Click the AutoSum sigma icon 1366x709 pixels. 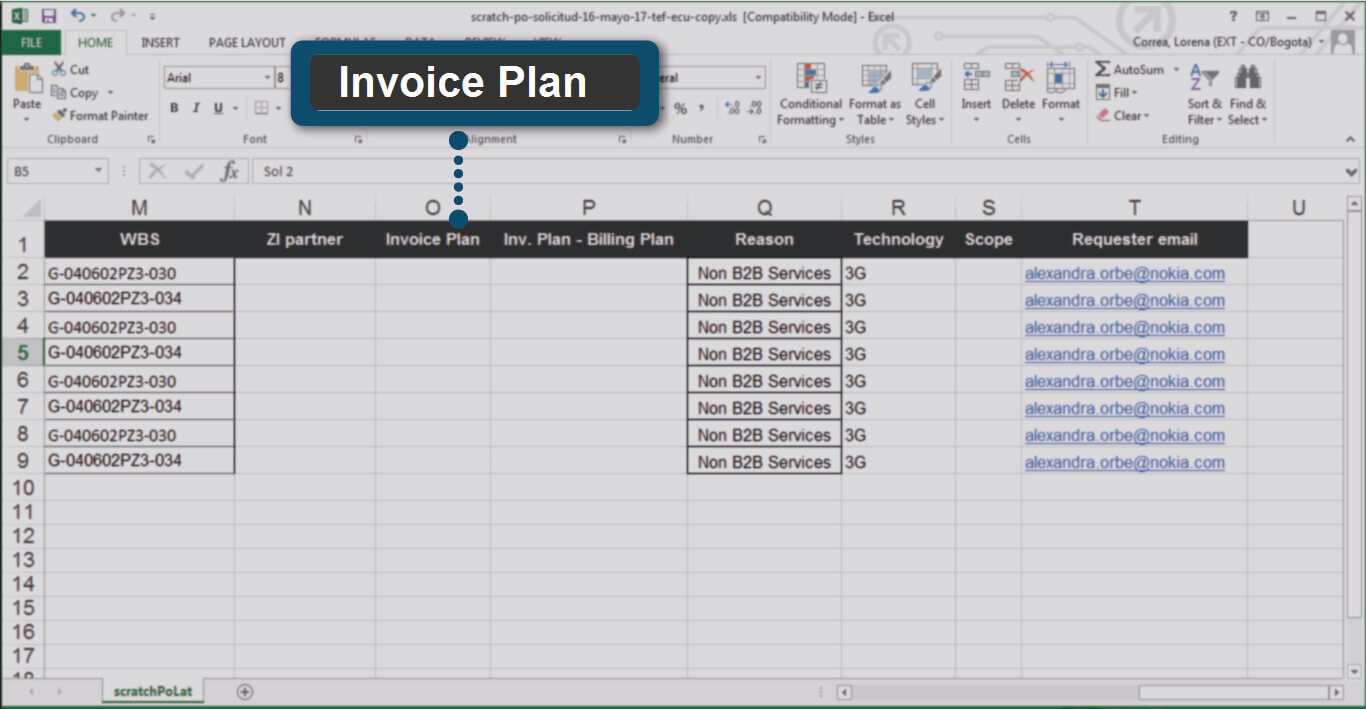[1103, 70]
